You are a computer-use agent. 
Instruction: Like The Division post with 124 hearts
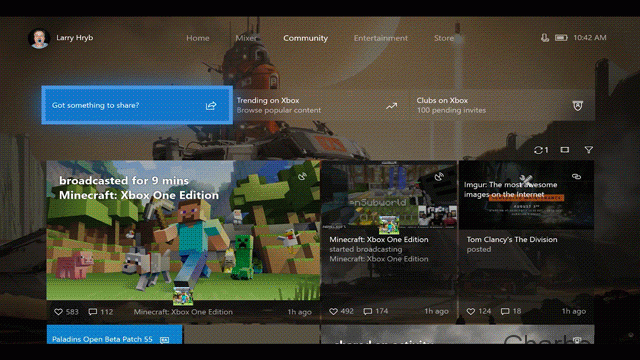(x=471, y=311)
